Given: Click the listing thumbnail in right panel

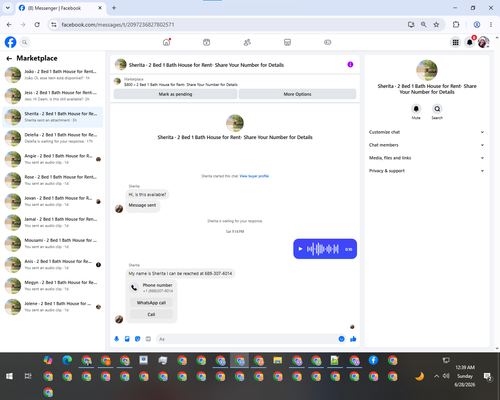Looking at the screenshot, I should tap(427, 70).
